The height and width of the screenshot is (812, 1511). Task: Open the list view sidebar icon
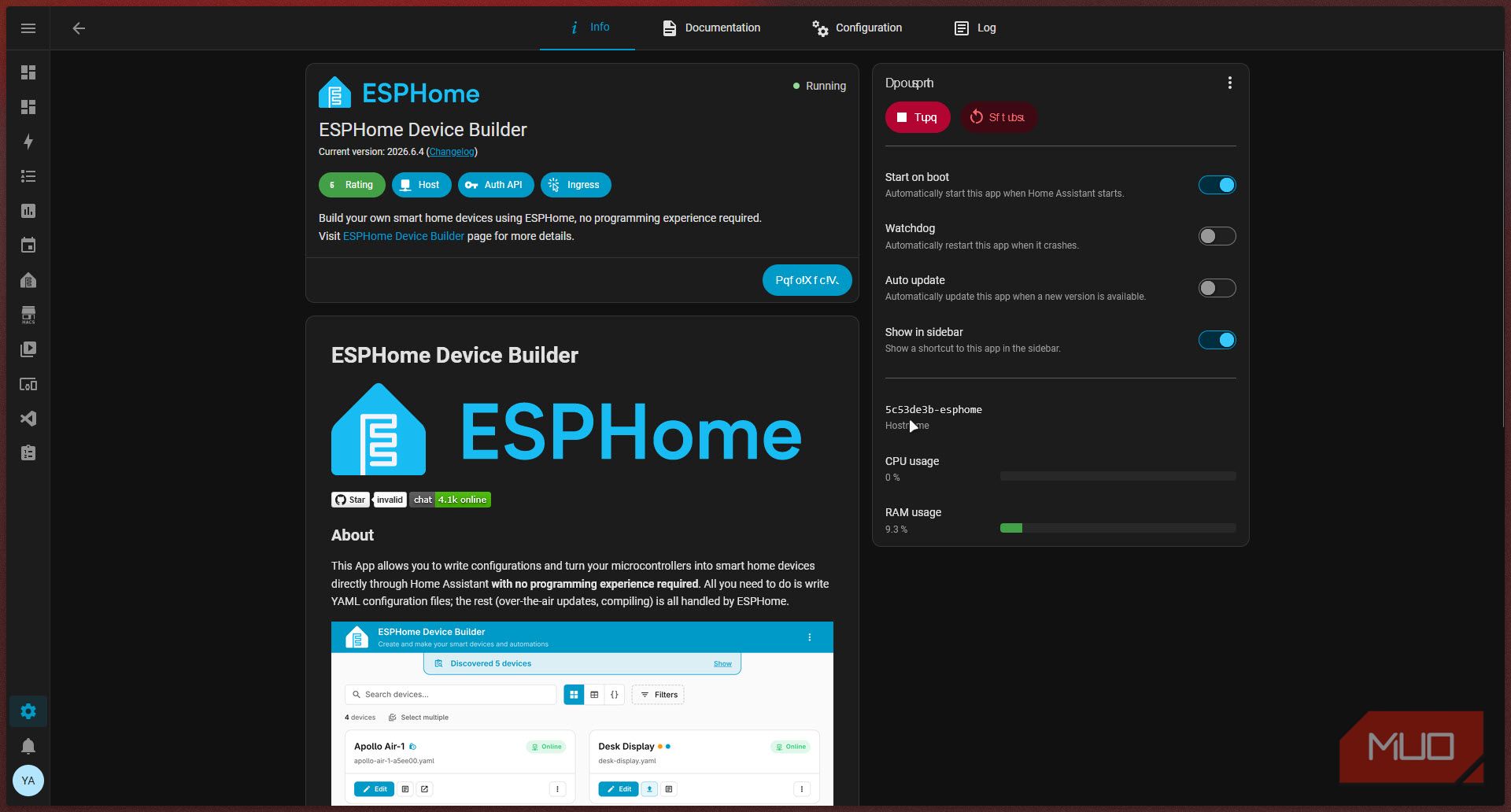(28, 176)
